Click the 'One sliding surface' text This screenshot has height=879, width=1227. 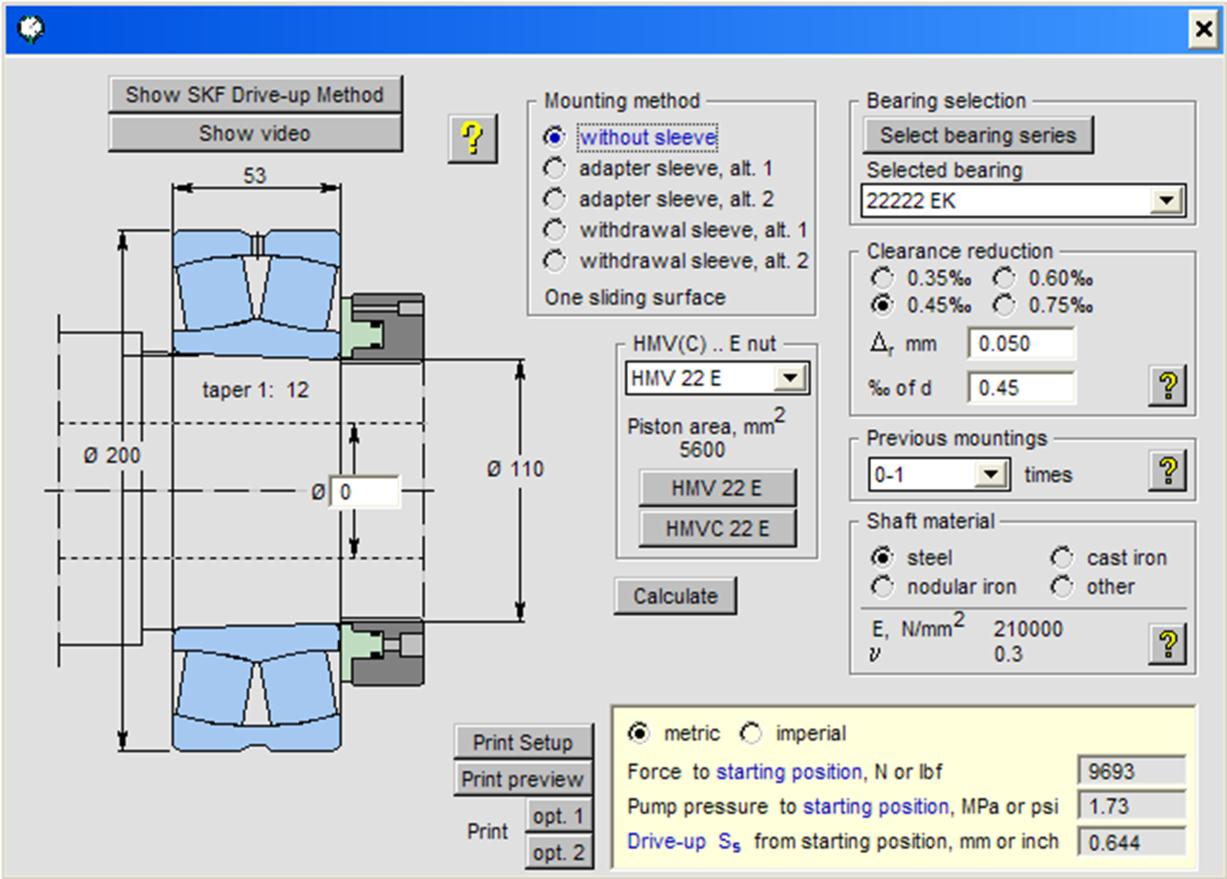pos(635,297)
